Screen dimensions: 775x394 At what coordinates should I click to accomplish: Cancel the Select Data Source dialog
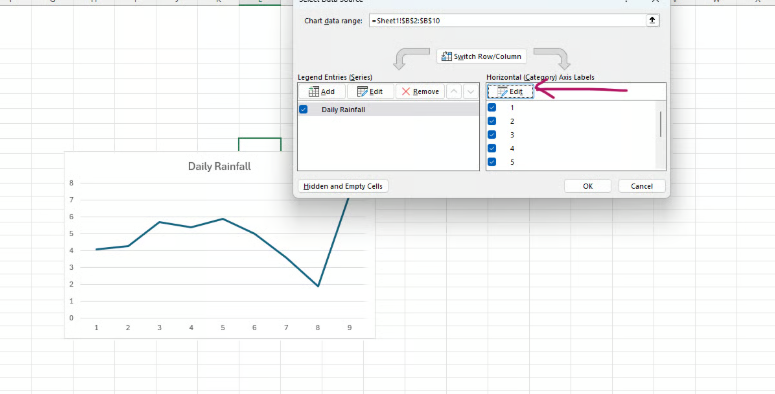[642, 186]
